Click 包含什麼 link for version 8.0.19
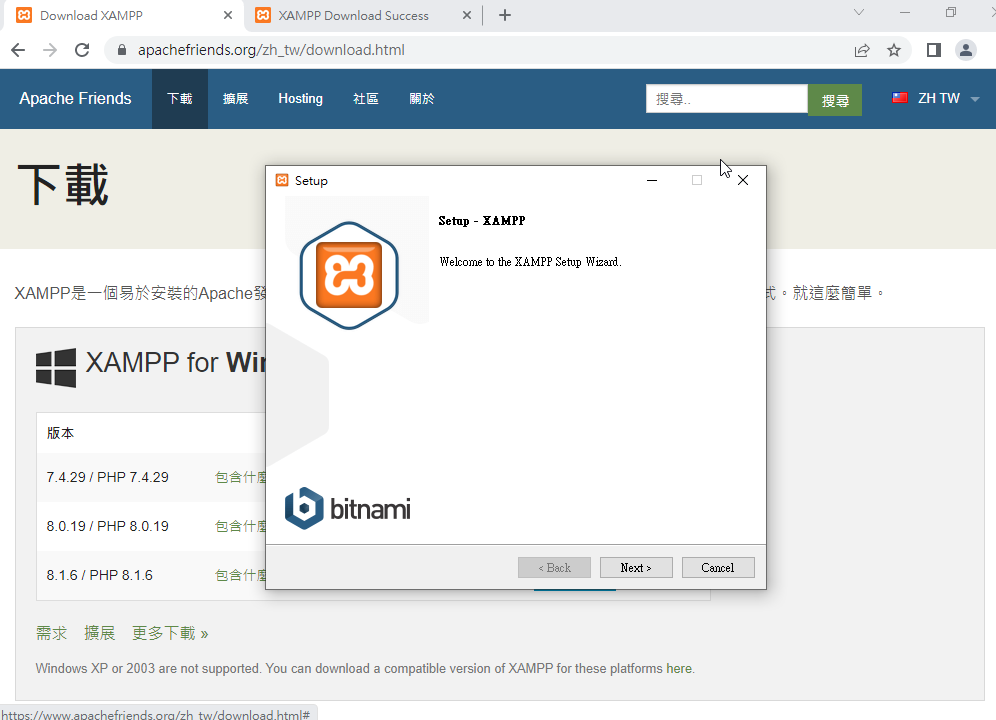The height and width of the screenshot is (720, 996). [x=241, y=526]
